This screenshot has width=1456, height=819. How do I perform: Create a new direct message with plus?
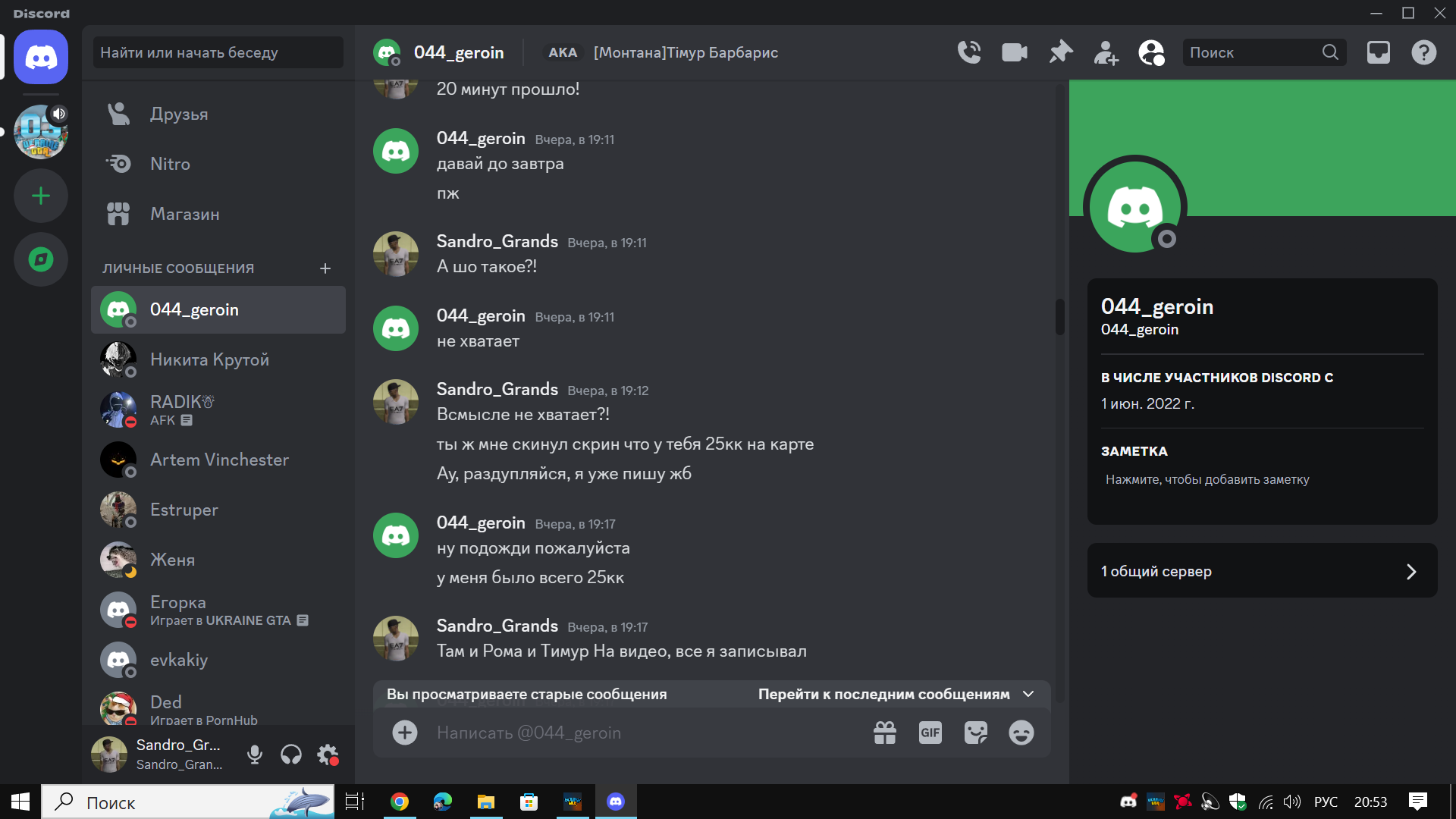[325, 268]
